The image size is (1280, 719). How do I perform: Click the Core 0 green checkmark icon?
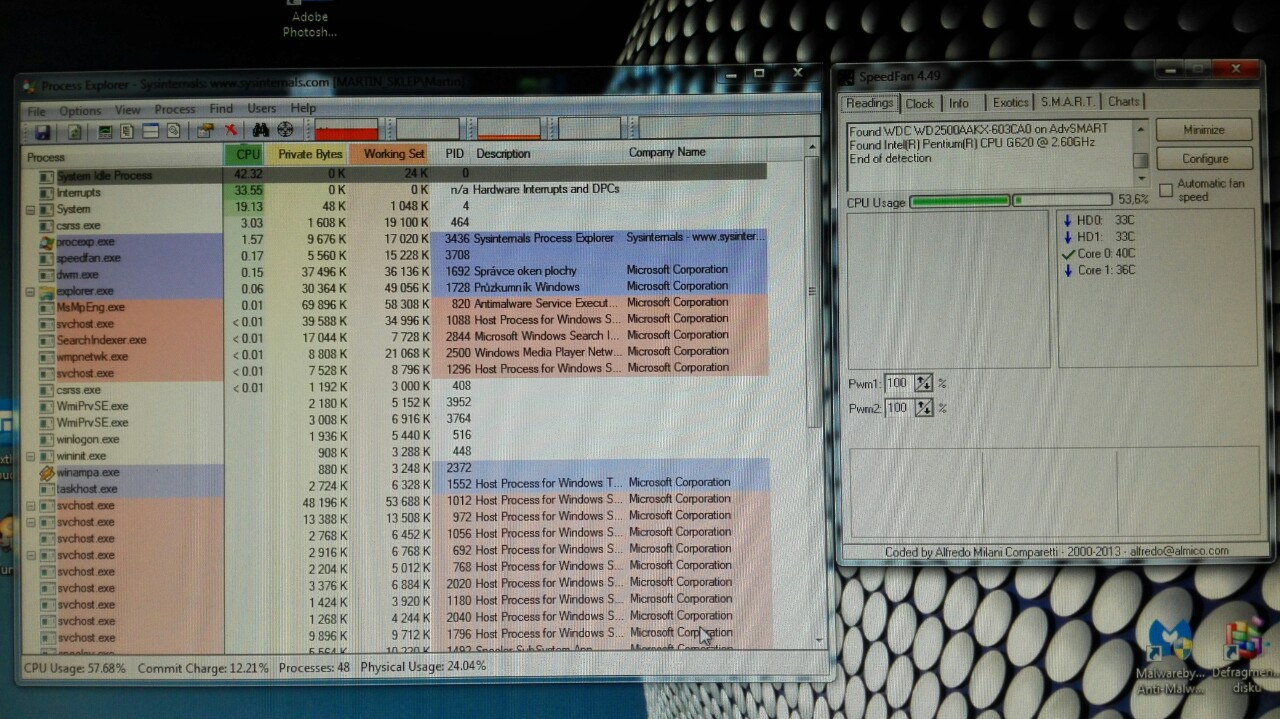coord(1068,254)
